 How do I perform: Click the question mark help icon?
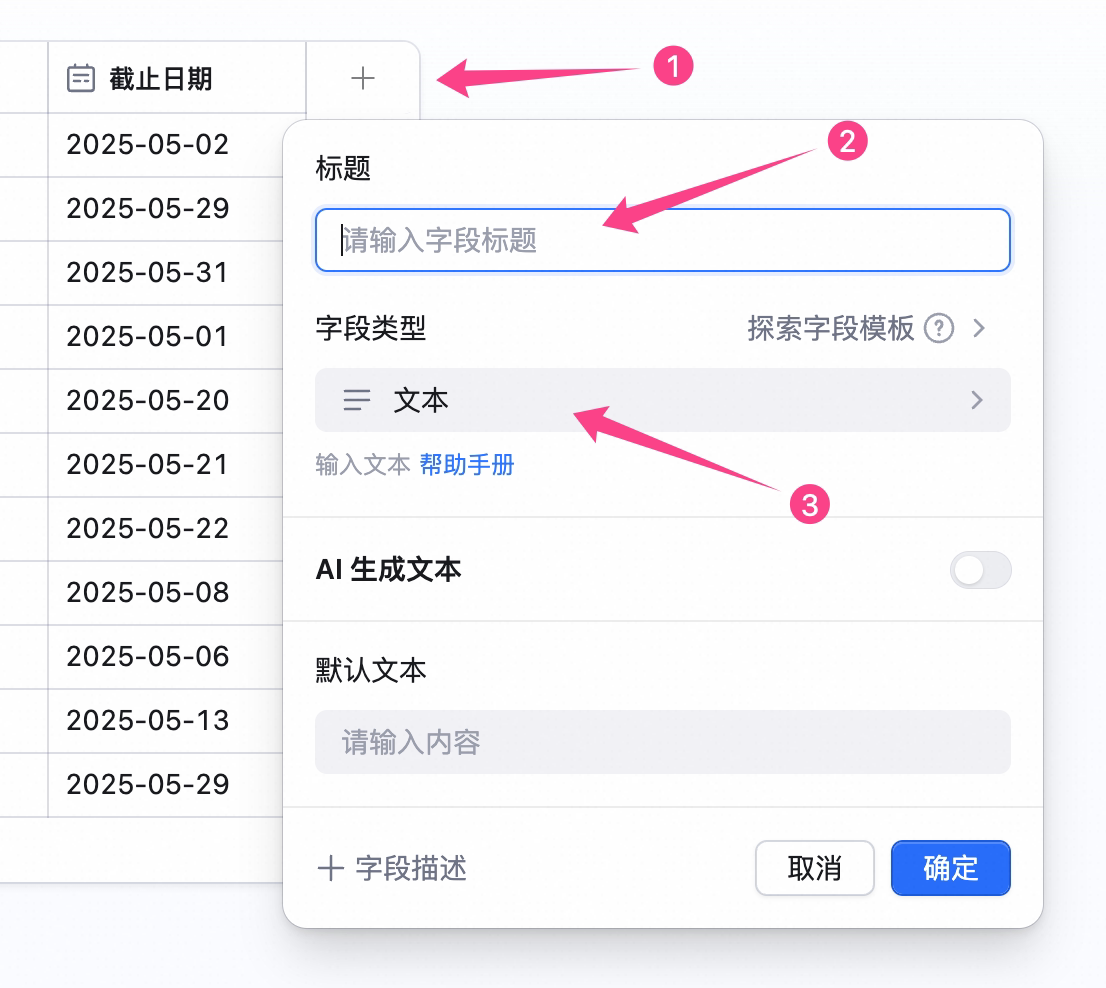pos(939,329)
